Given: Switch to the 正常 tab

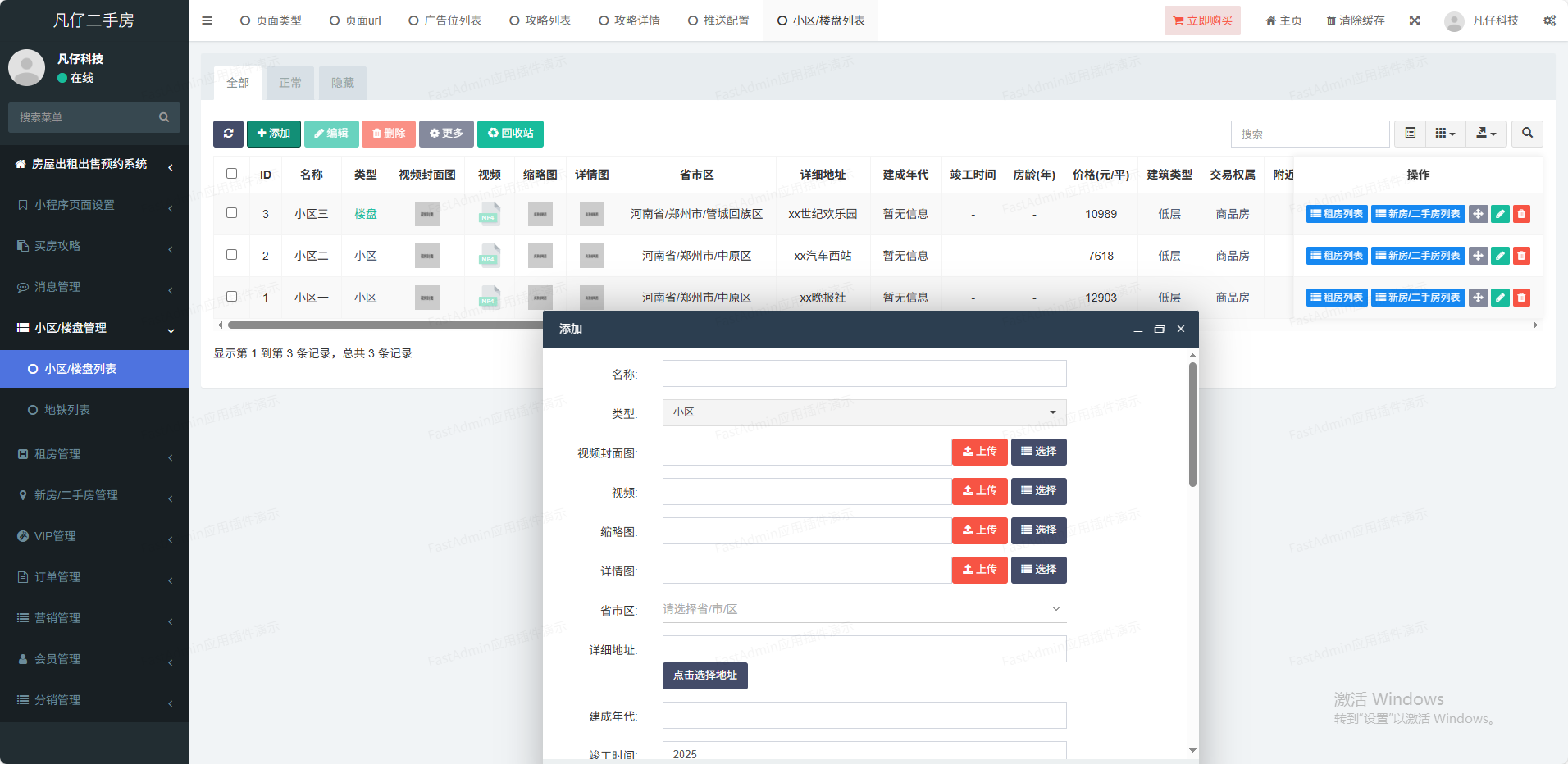Looking at the screenshot, I should (290, 83).
